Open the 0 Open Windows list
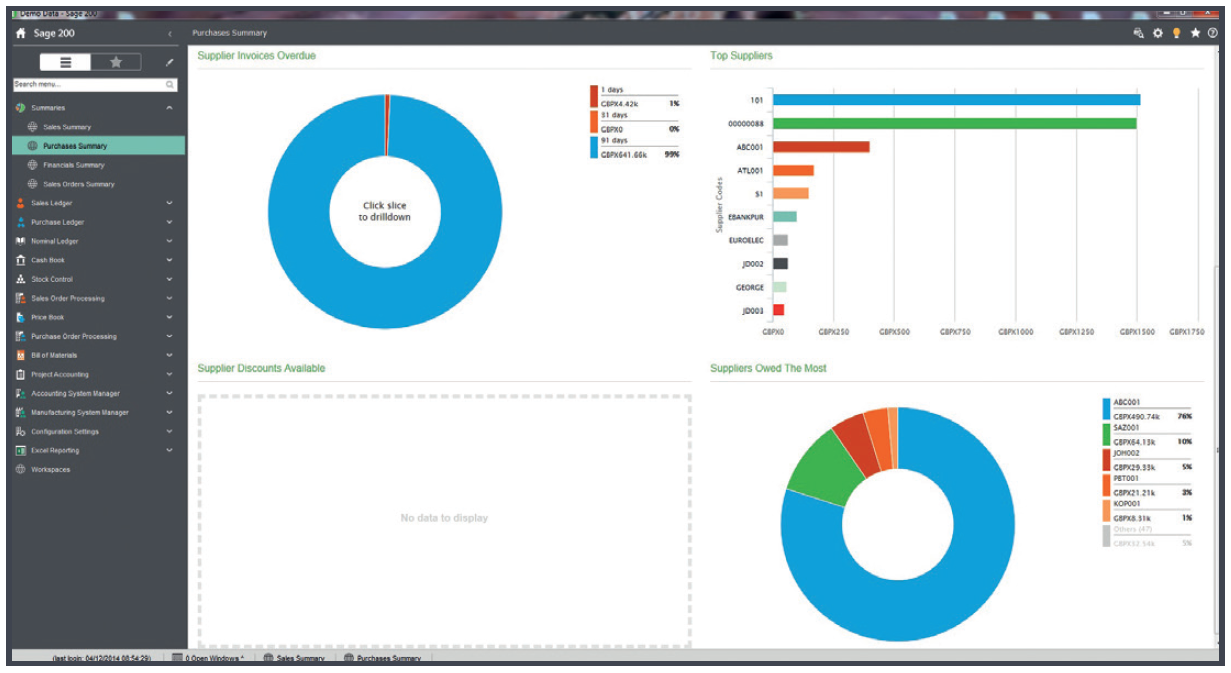Image resolution: width=1231 pixels, height=673 pixels. point(208,658)
